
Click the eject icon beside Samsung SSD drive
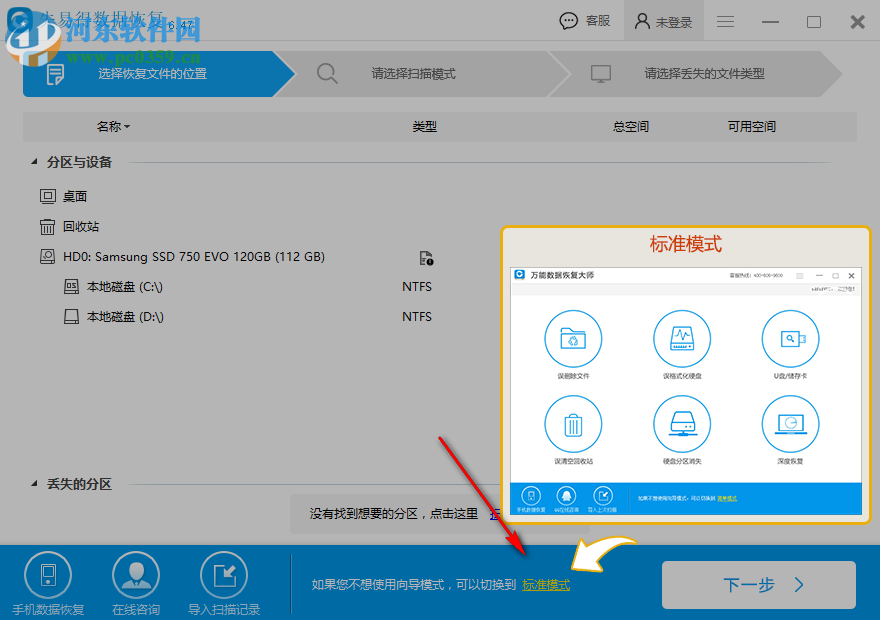coord(426,257)
